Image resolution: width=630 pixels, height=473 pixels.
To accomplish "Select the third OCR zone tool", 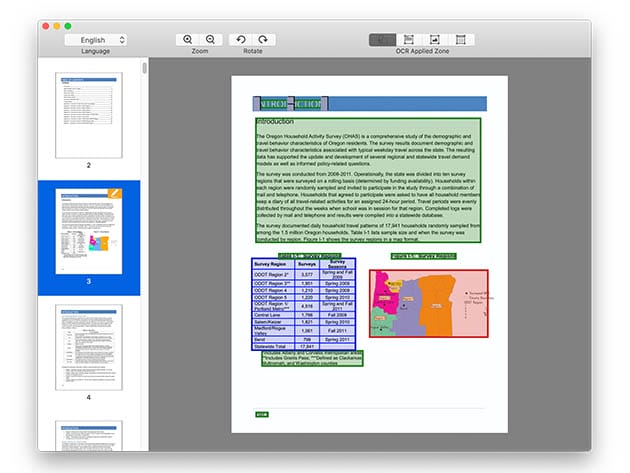I will 434,39.
